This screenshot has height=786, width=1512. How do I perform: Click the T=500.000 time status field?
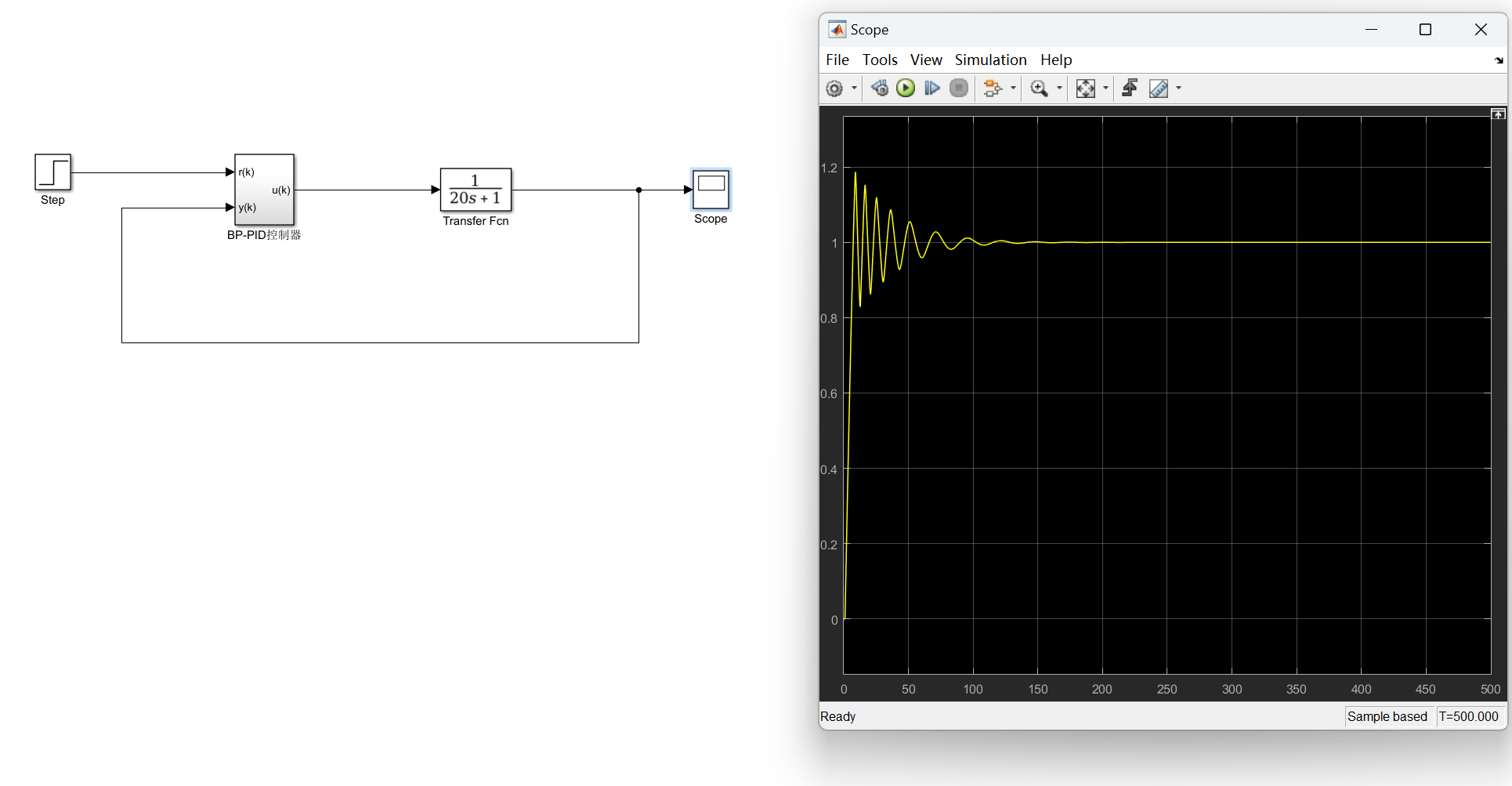pos(1469,716)
